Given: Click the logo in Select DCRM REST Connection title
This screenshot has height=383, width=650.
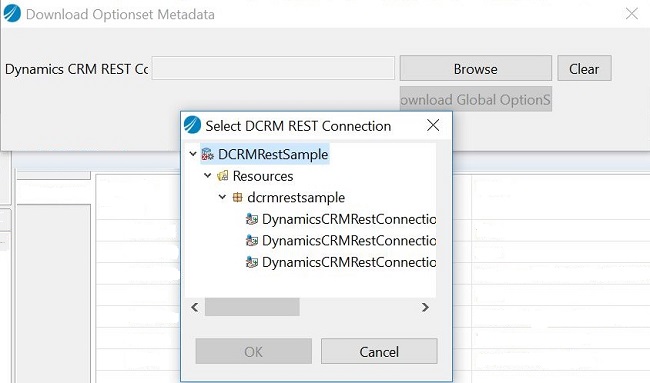Looking at the screenshot, I should point(192,125).
